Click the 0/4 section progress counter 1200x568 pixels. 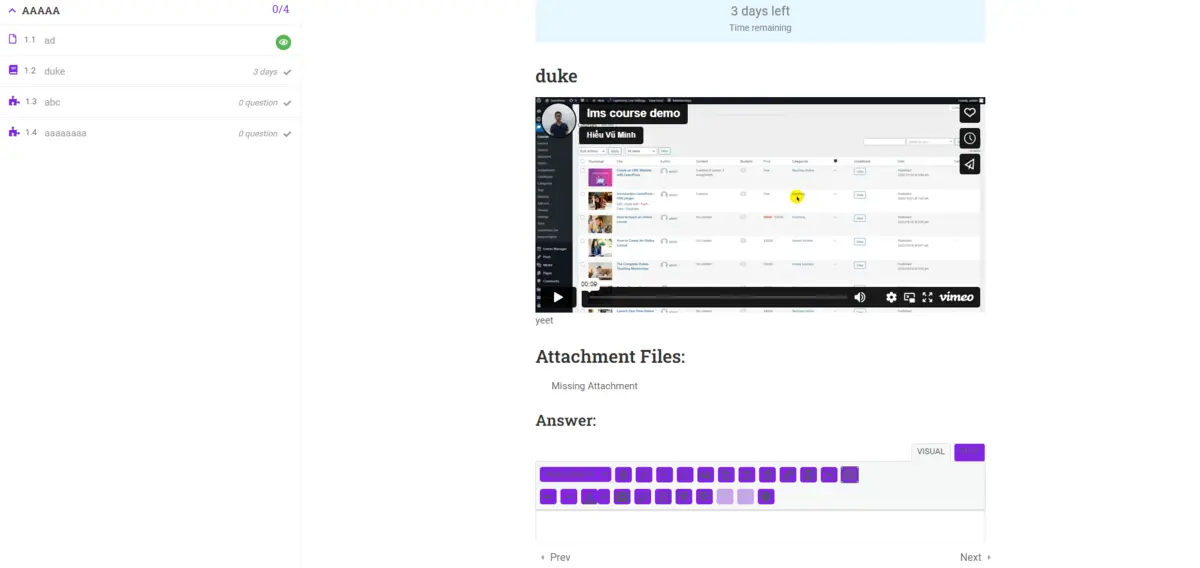pos(281,10)
